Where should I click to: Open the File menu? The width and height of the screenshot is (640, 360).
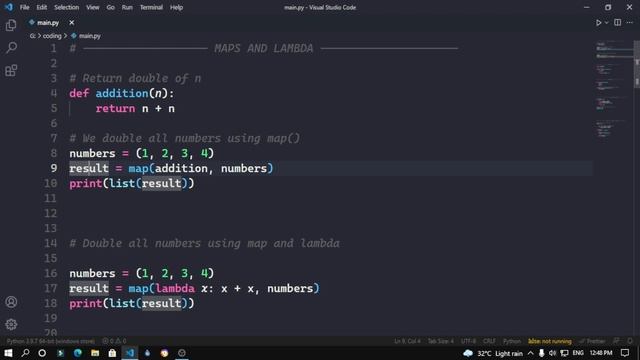point(24,7)
